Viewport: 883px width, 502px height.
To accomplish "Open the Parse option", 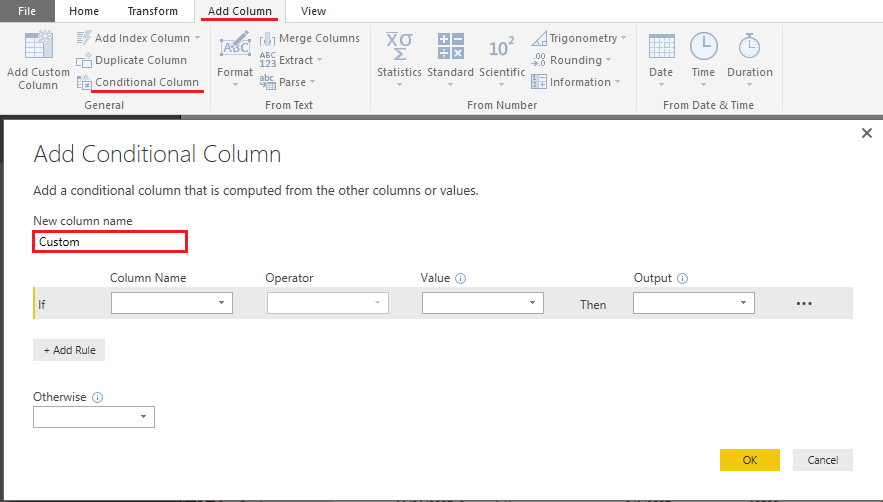I will click(287, 82).
